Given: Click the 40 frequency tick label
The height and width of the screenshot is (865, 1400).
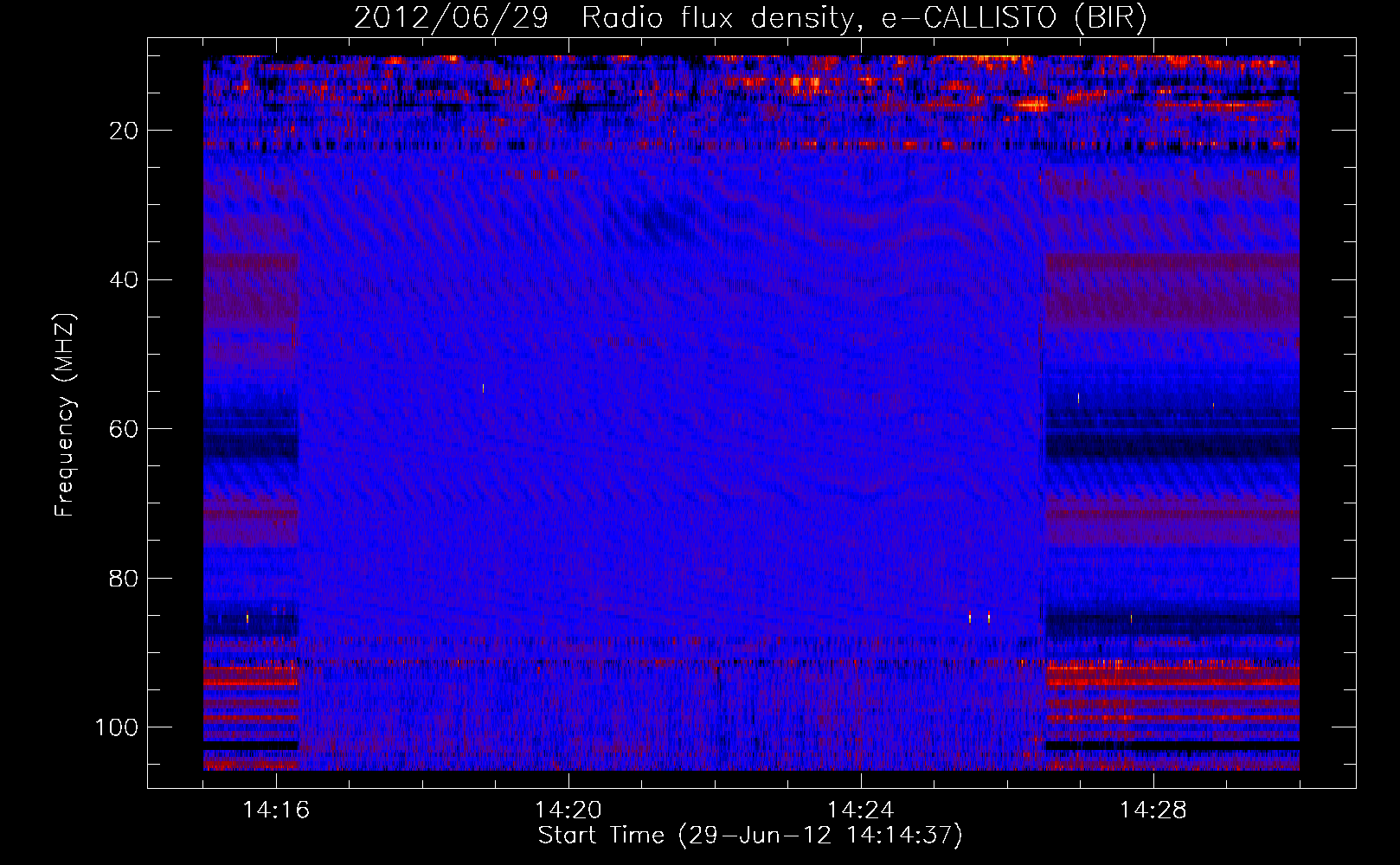Looking at the screenshot, I should pyautogui.click(x=124, y=280).
